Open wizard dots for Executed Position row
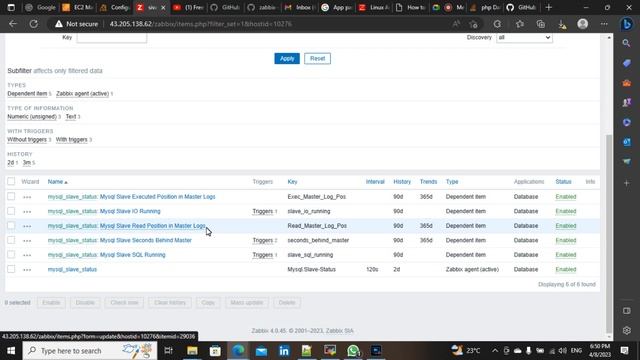 click(27, 197)
